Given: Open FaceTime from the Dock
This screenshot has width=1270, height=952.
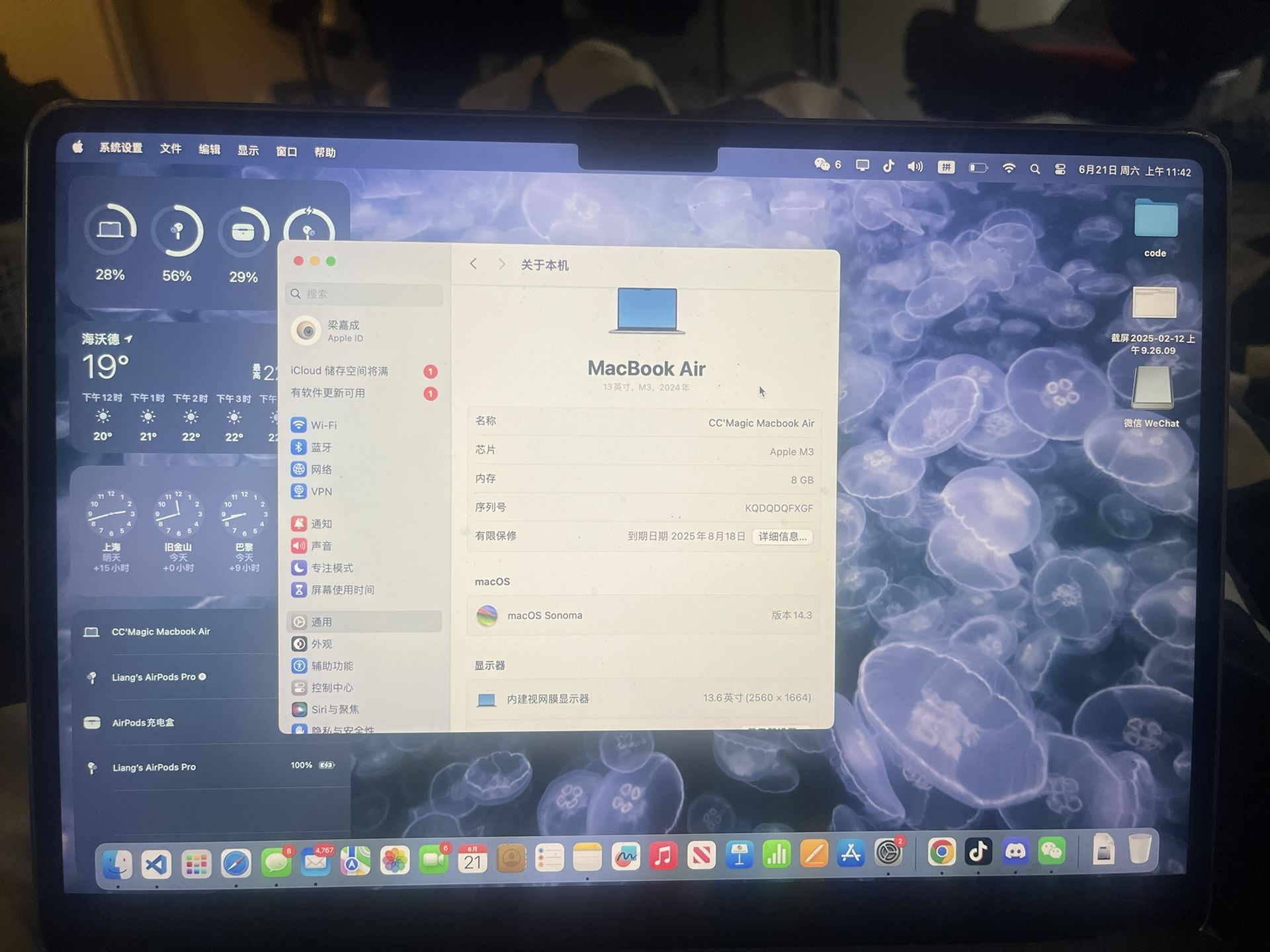Looking at the screenshot, I should pos(434,859).
